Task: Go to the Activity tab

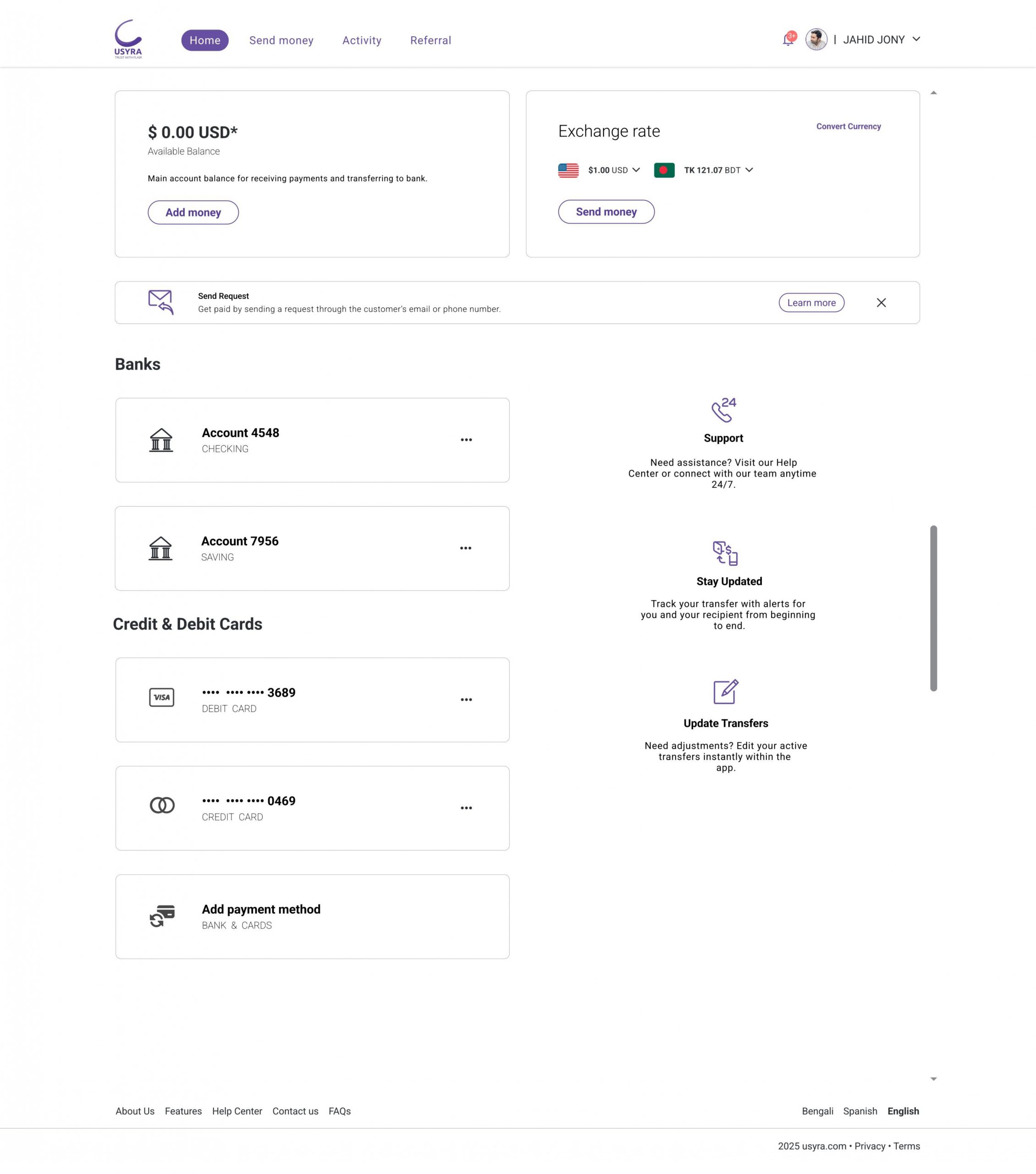Action: pyautogui.click(x=362, y=40)
